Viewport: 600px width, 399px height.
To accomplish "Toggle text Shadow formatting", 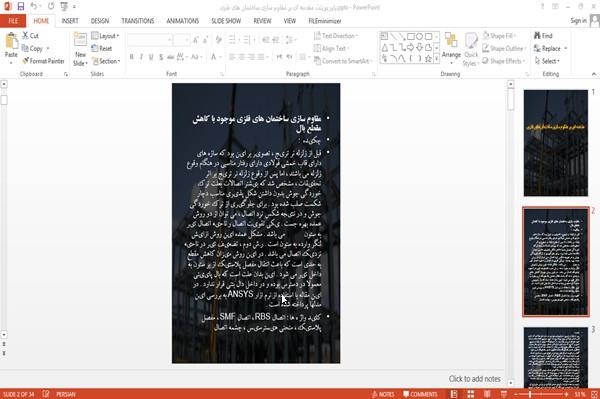I will [161, 57].
